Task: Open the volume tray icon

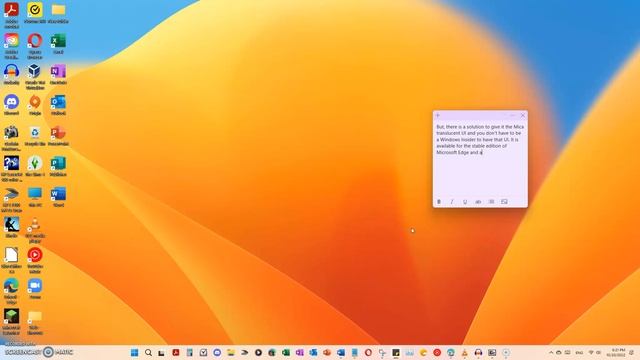Action: 599,353
